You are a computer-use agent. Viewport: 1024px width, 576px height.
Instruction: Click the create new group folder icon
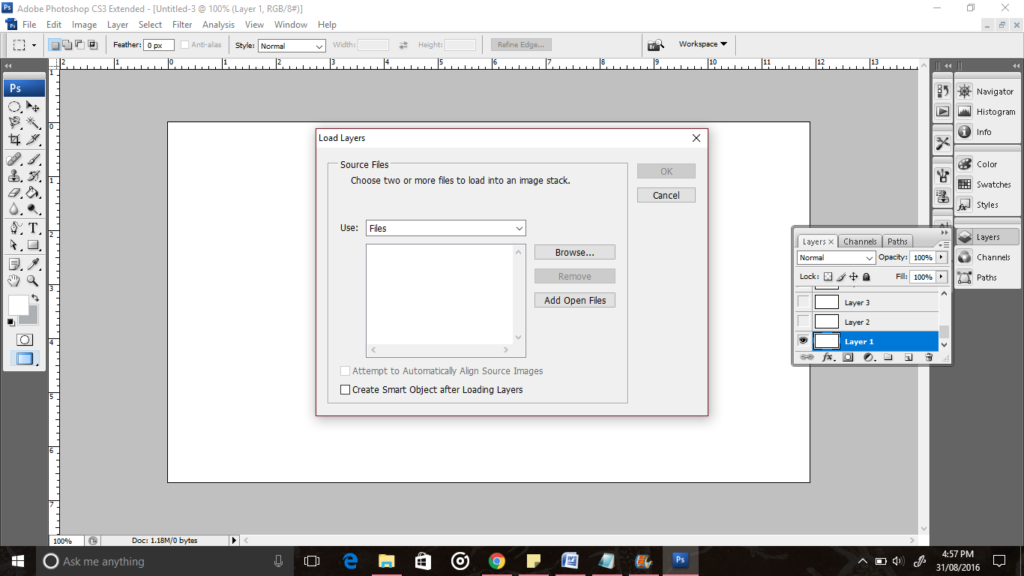[x=888, y=357]
